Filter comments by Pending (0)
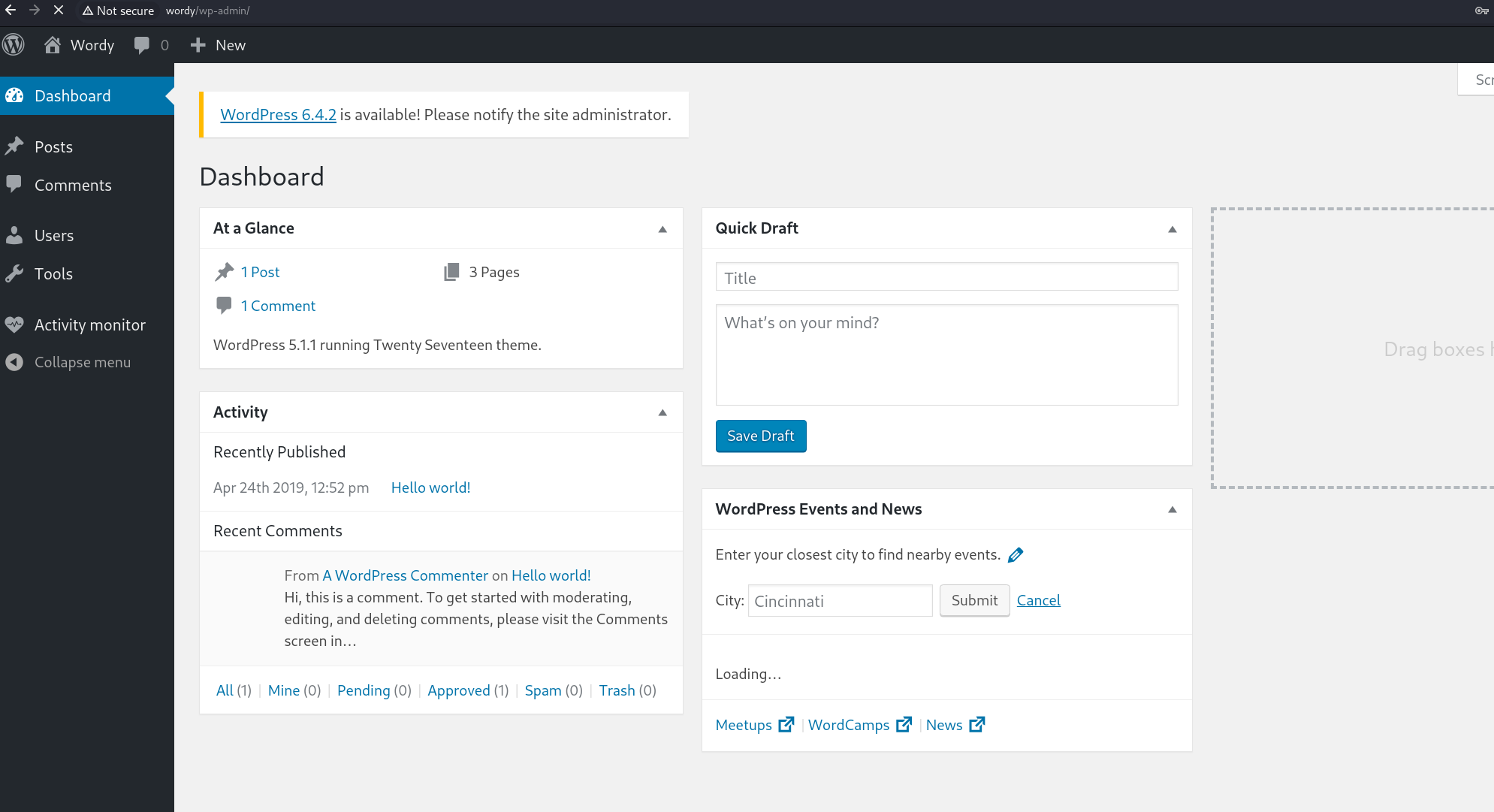 (x=374, y=690)
